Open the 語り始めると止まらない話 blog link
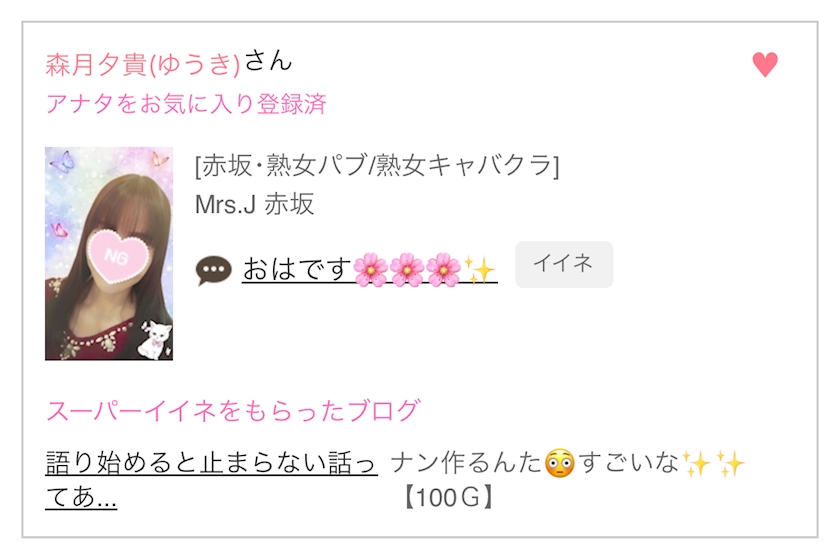Screen dimensions: 840x559 211,479
